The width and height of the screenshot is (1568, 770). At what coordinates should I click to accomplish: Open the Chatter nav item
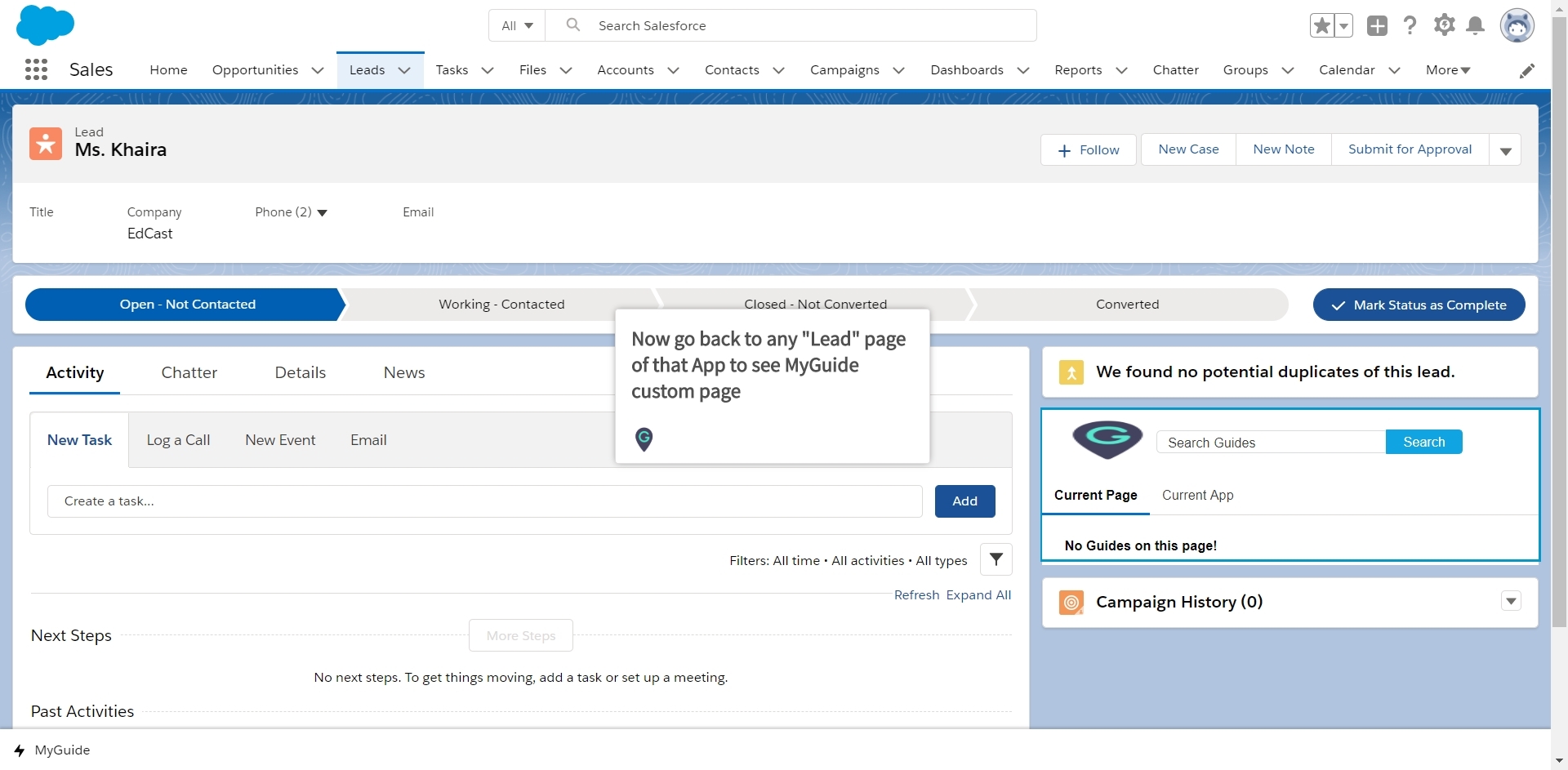[x=1175, y=70]
